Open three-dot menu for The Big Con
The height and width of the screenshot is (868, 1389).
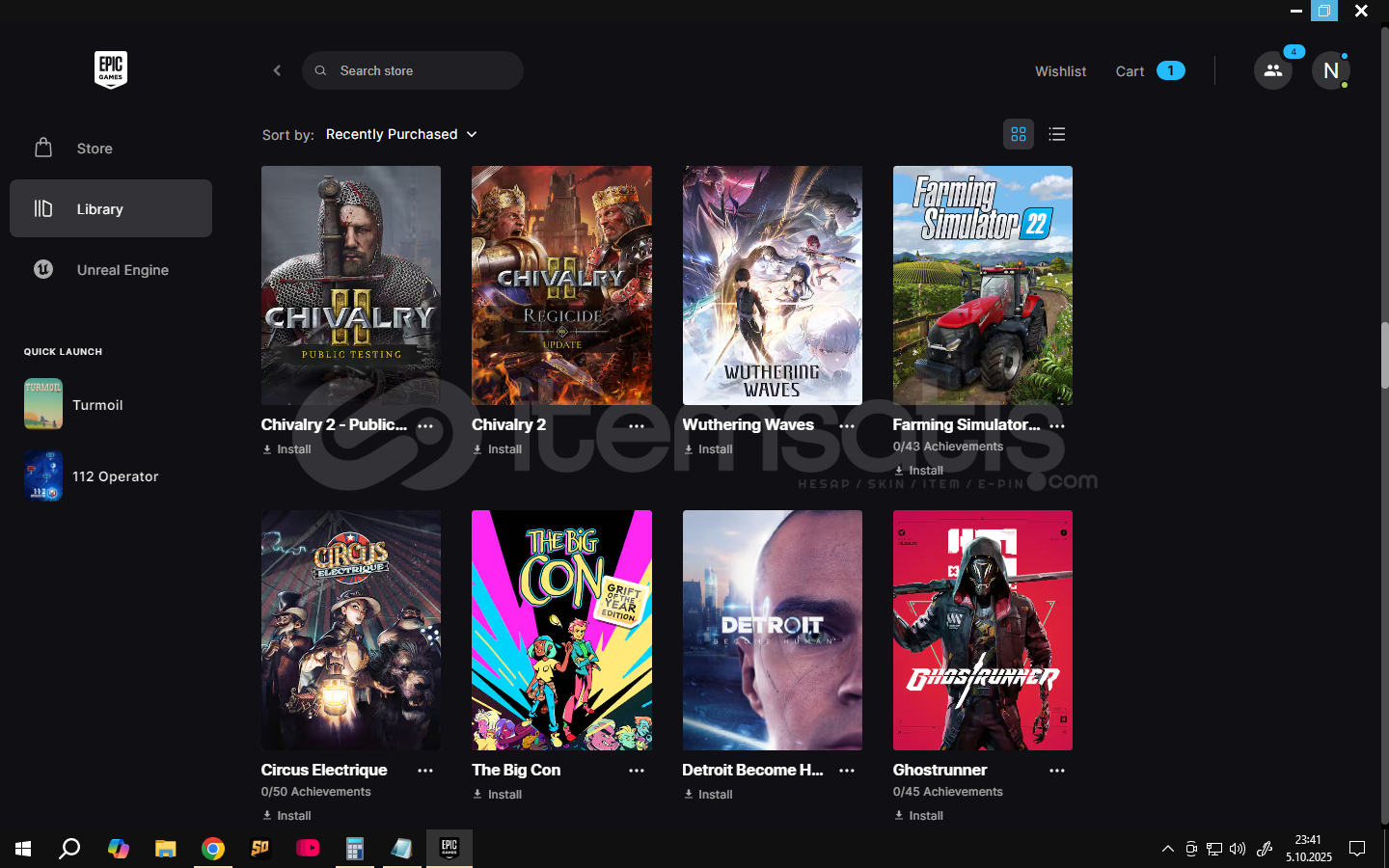click(x=637, y=771)
